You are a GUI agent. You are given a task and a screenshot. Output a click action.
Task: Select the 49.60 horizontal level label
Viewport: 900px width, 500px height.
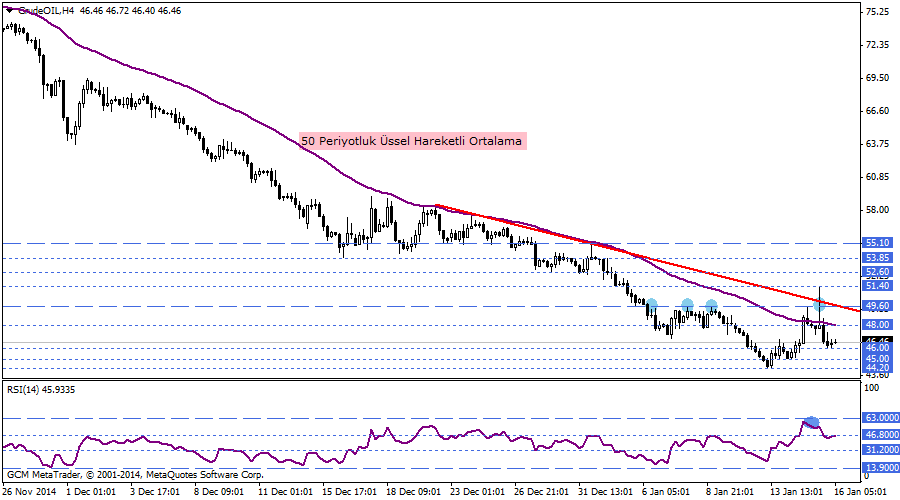[877, 306]
